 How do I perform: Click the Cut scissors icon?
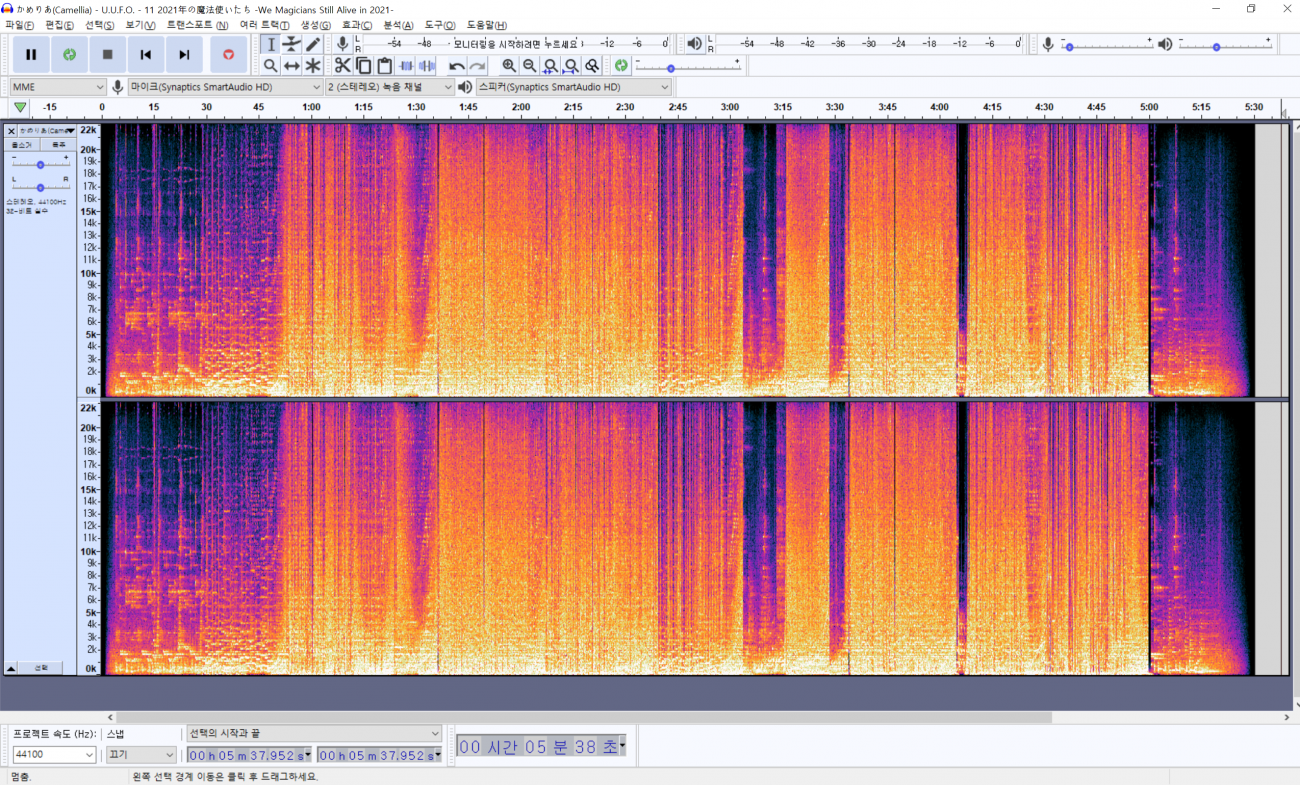pyautogui.click(x=343, y=66)
